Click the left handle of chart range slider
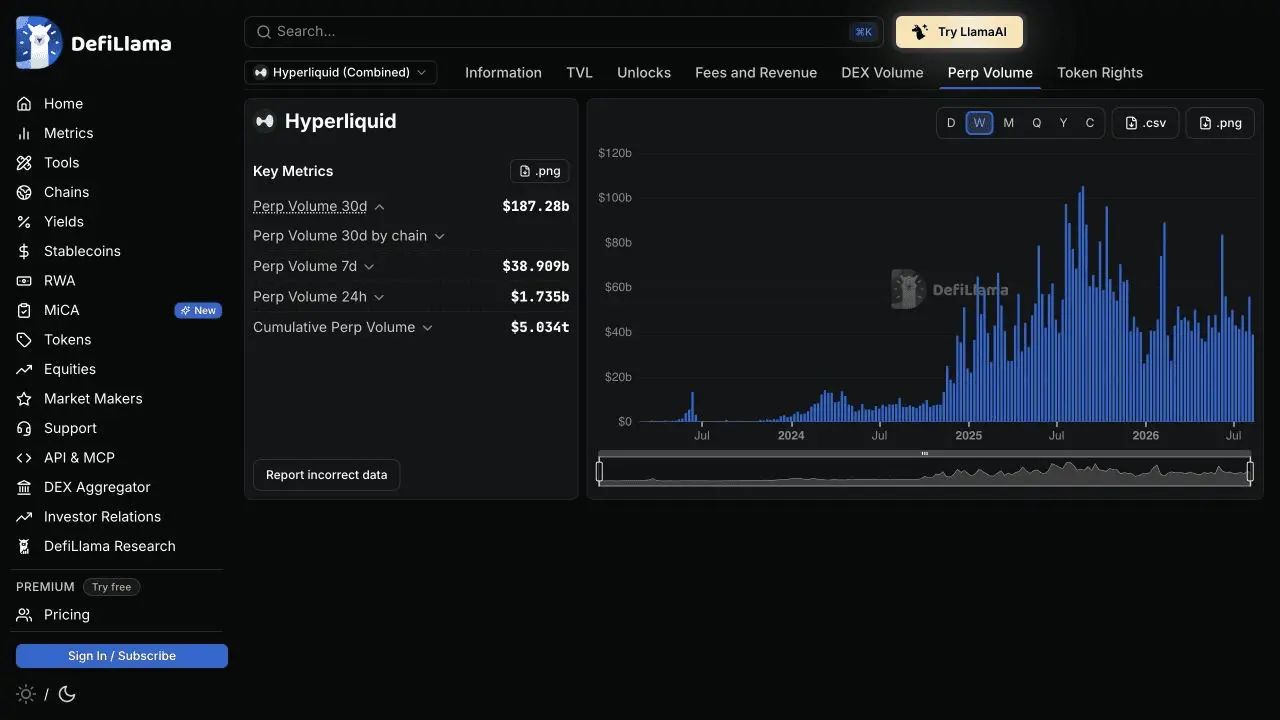Screen dimensions: 1280x720 pos(600,471)
